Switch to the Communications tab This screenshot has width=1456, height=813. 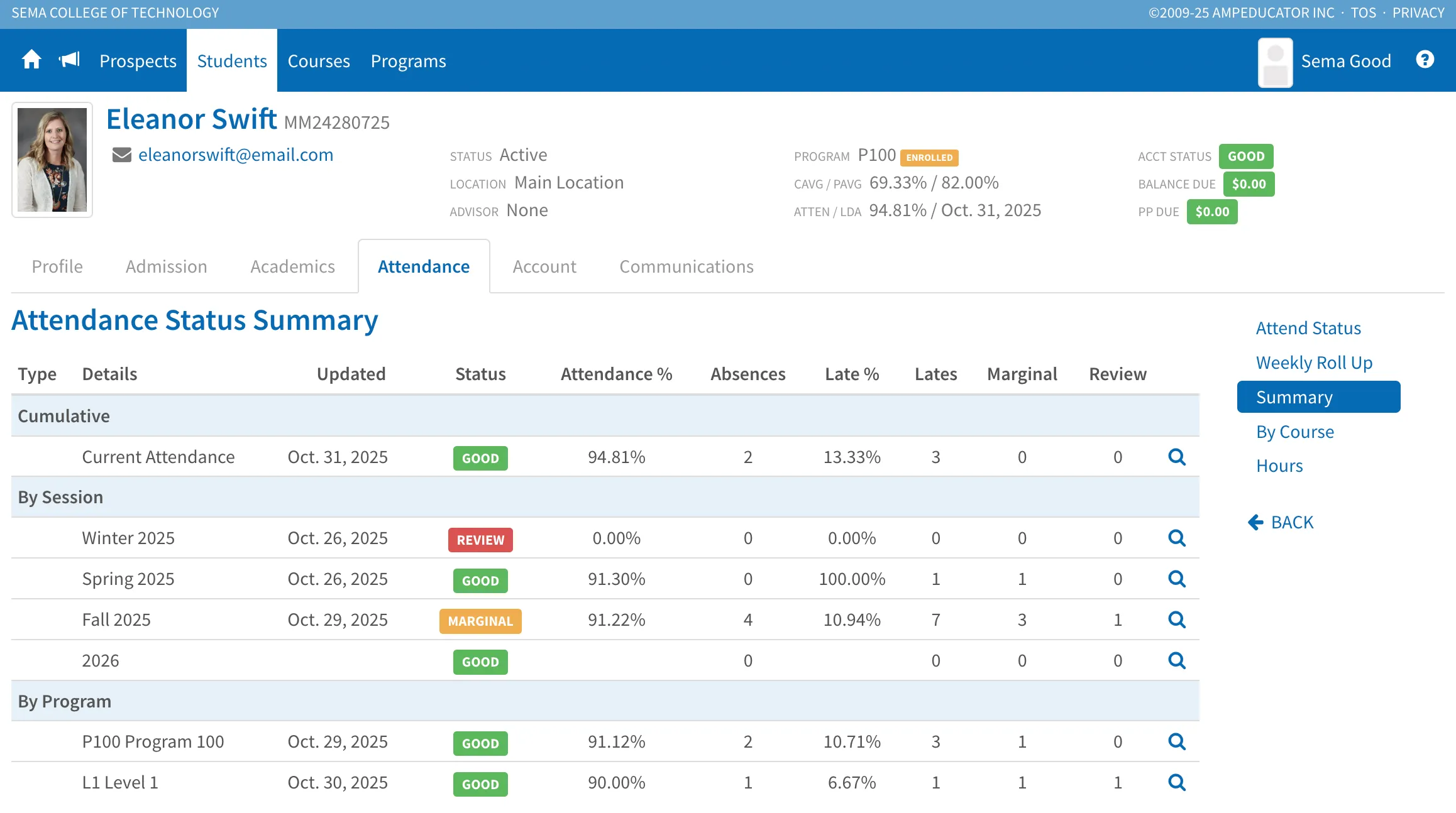pyautogui.click(x=687, y=266)
